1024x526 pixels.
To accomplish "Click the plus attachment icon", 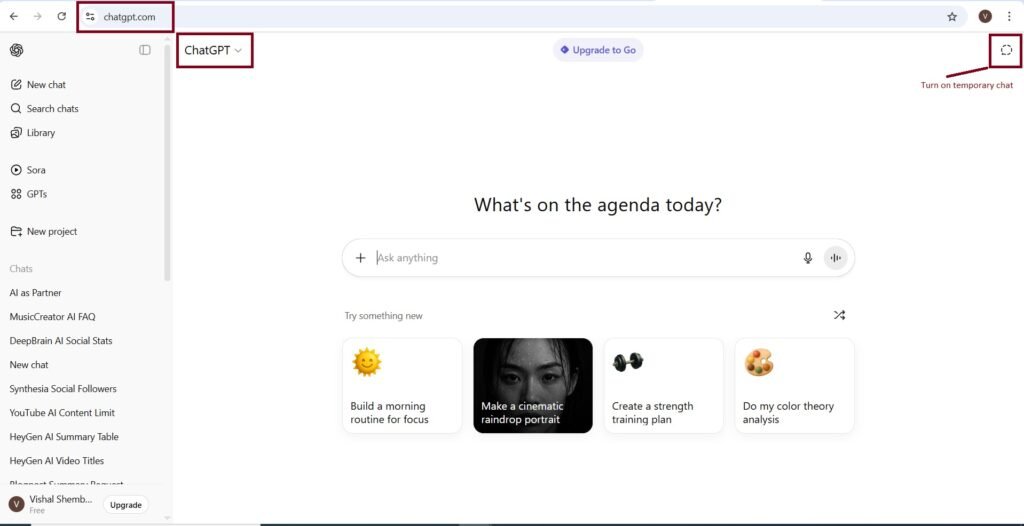I will (361, 258).
